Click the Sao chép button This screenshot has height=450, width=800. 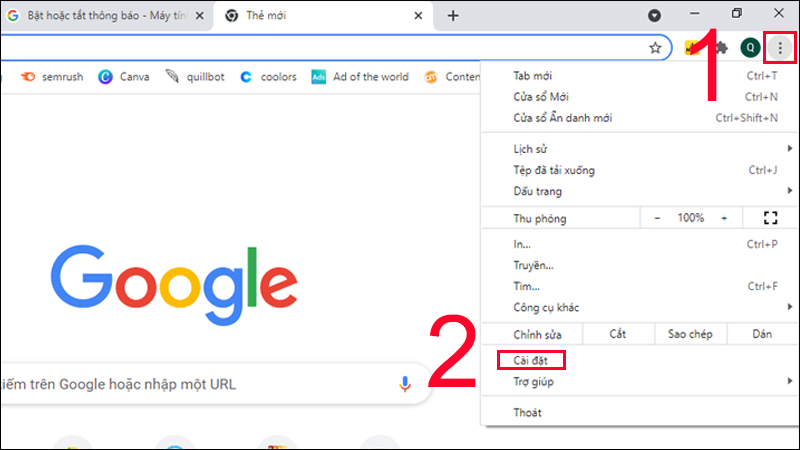[690, 334]
